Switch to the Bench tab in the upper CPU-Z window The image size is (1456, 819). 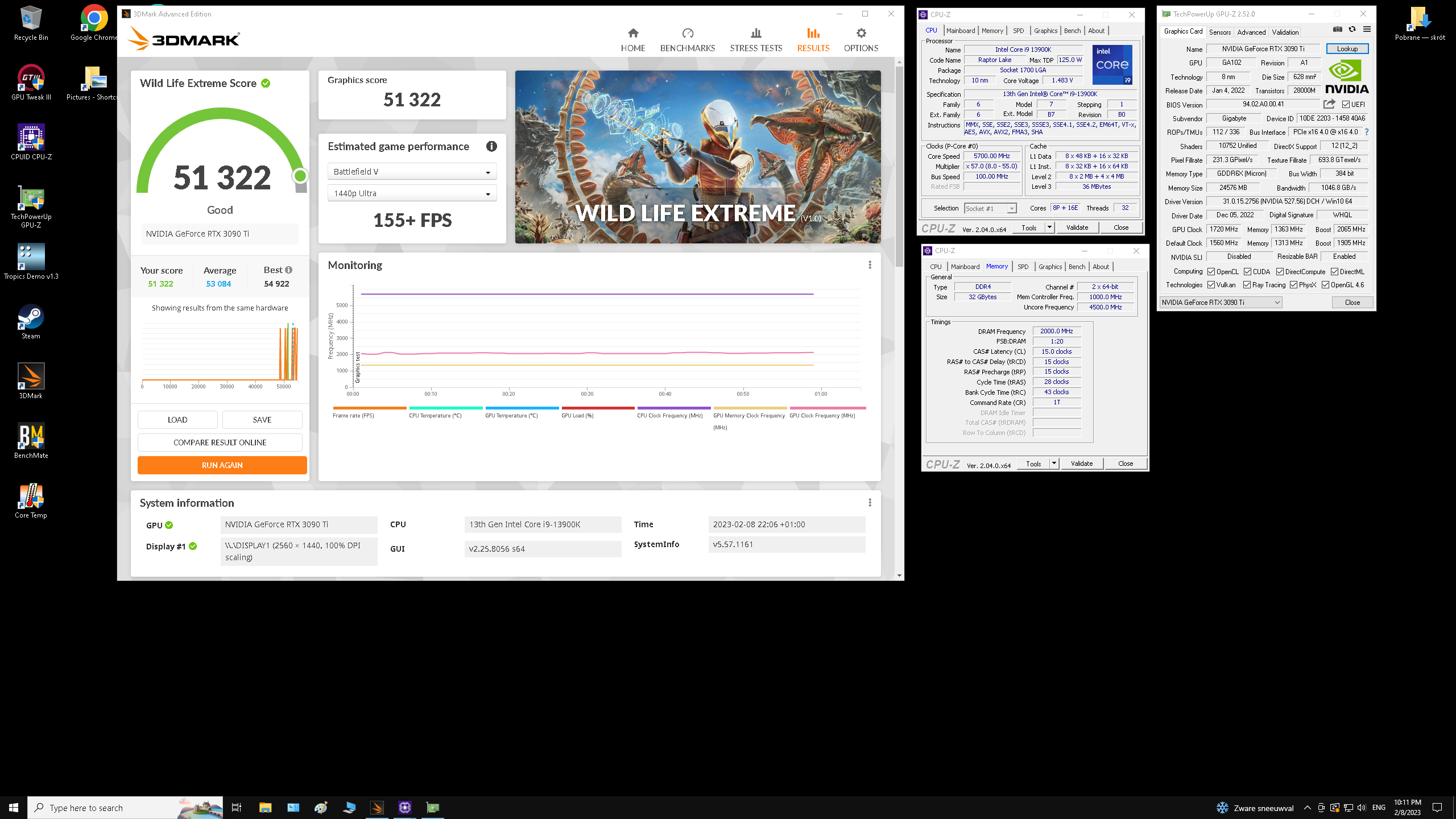pos(1072,31)
